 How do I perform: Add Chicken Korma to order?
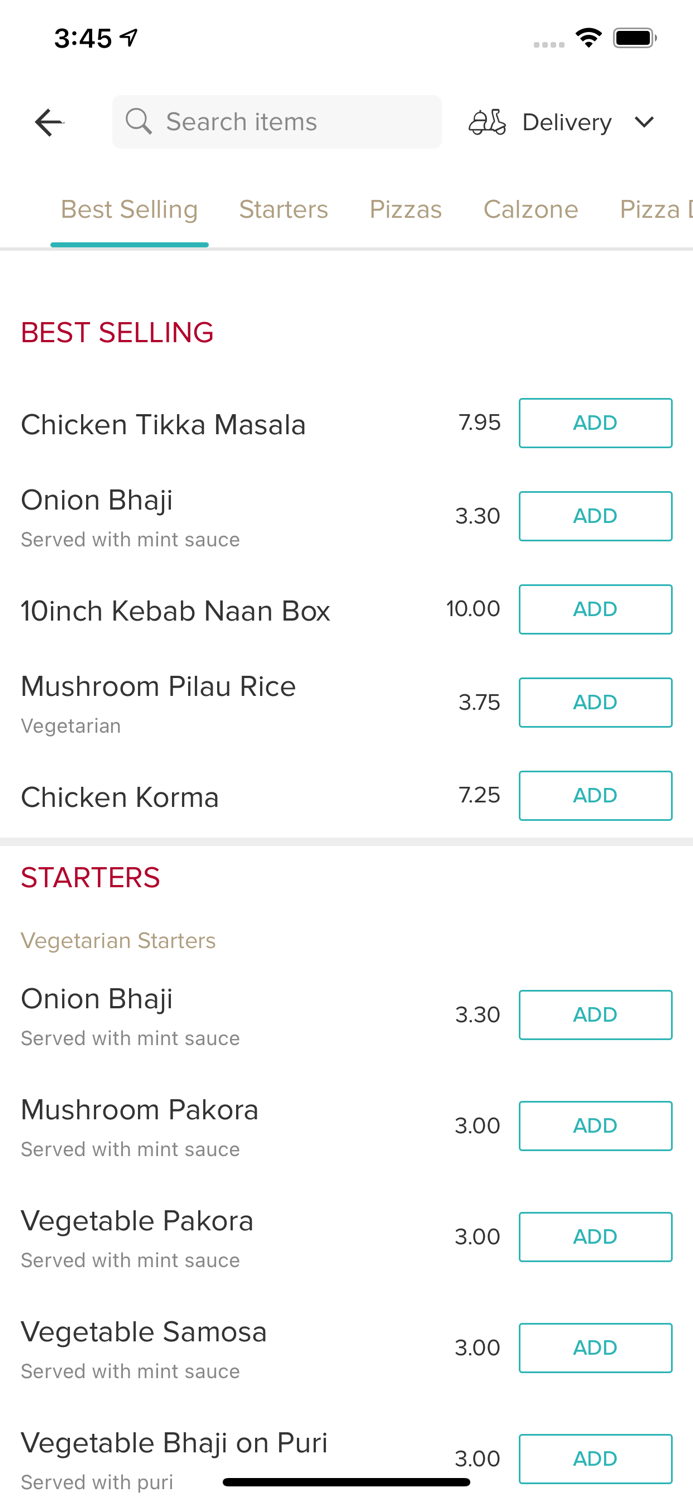(x=595, y=795)
